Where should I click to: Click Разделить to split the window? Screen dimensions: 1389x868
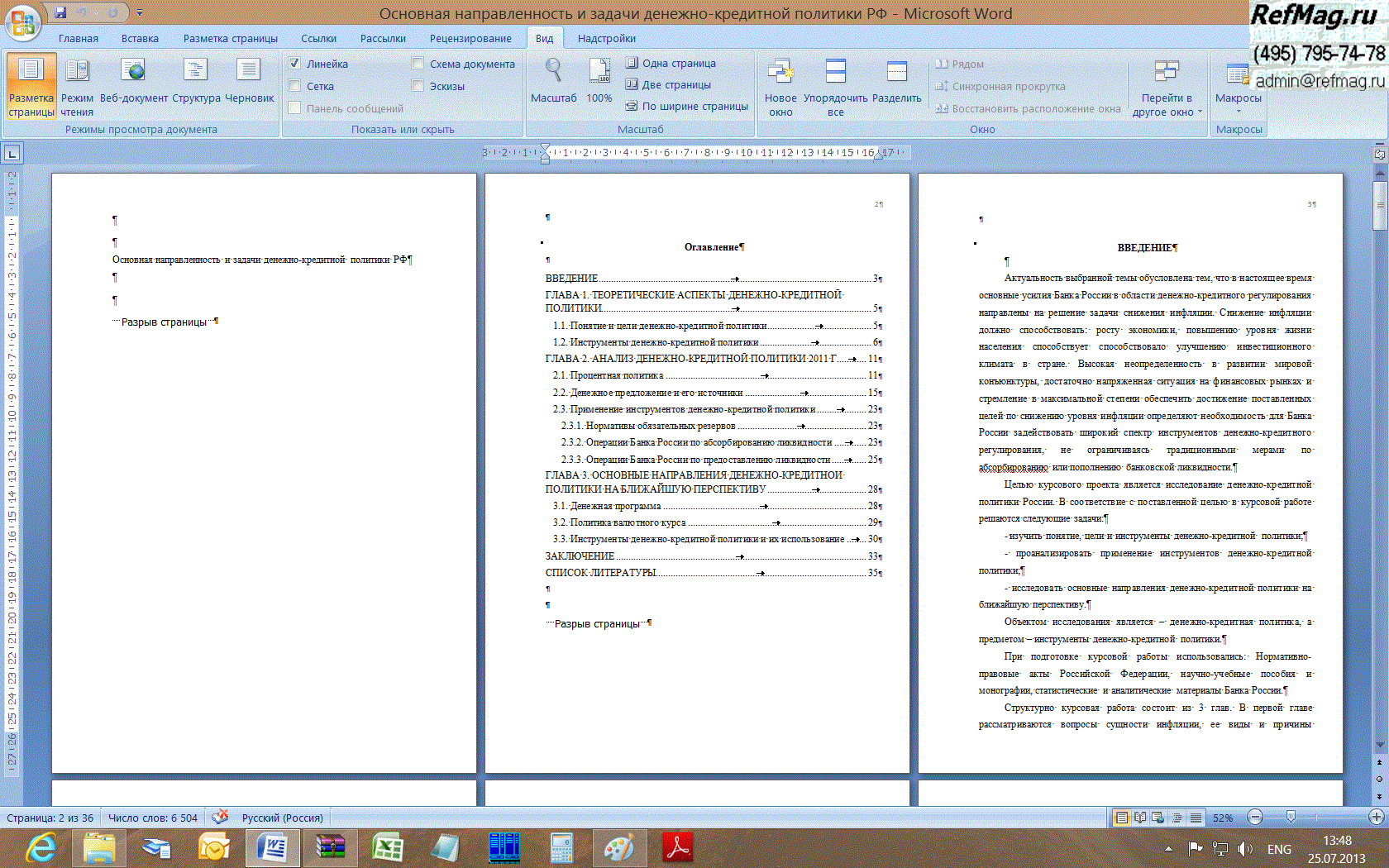pos(896,83)
